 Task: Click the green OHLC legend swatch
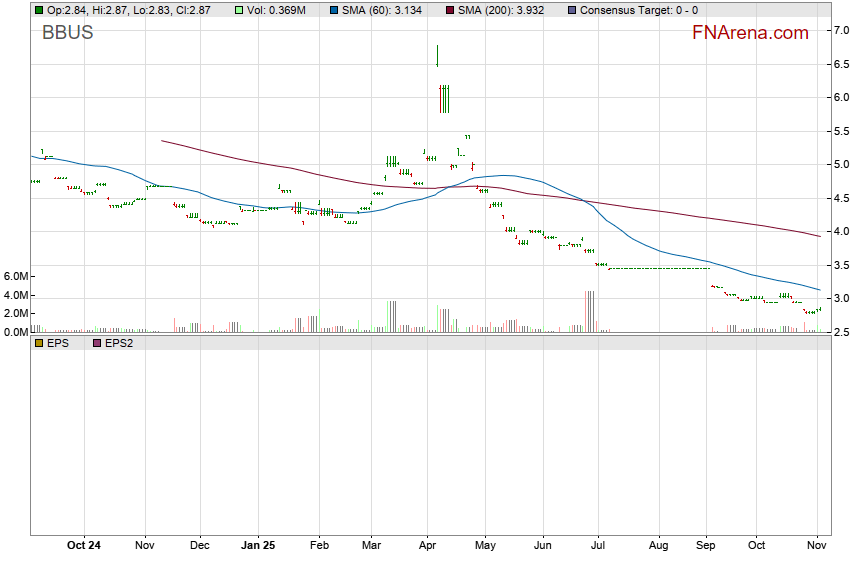tap(39, 10)
